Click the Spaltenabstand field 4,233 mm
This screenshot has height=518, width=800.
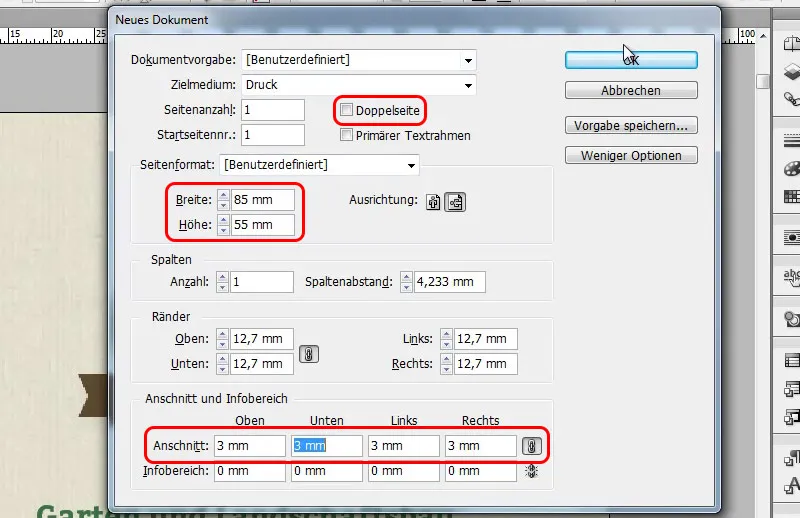click(449, 282)
